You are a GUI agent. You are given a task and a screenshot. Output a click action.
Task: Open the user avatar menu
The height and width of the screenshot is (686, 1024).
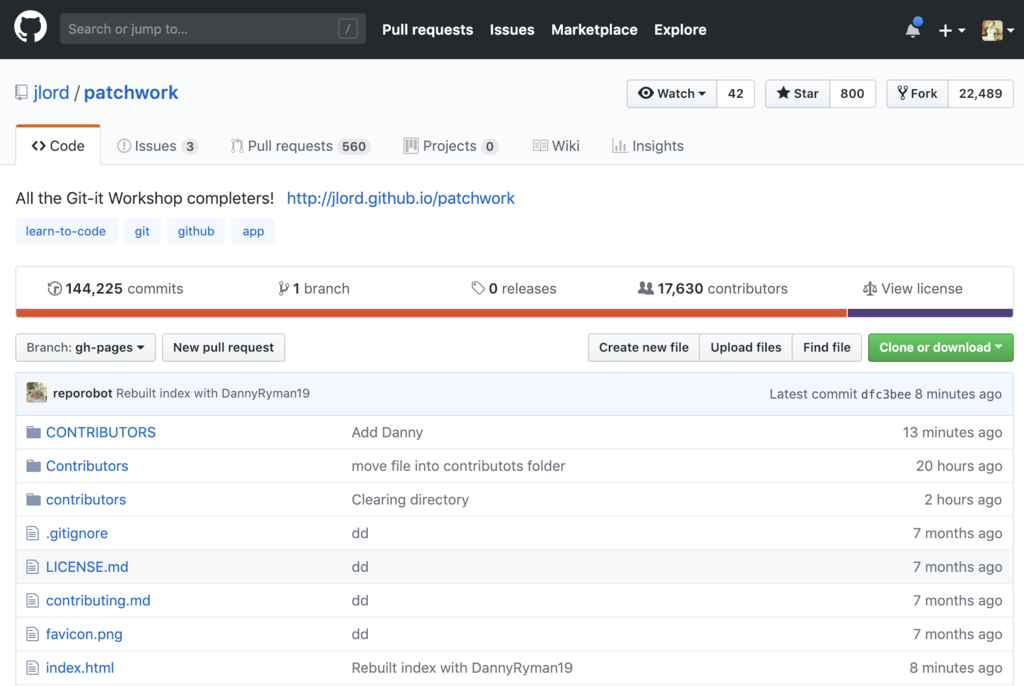click(x=998, y=30)
